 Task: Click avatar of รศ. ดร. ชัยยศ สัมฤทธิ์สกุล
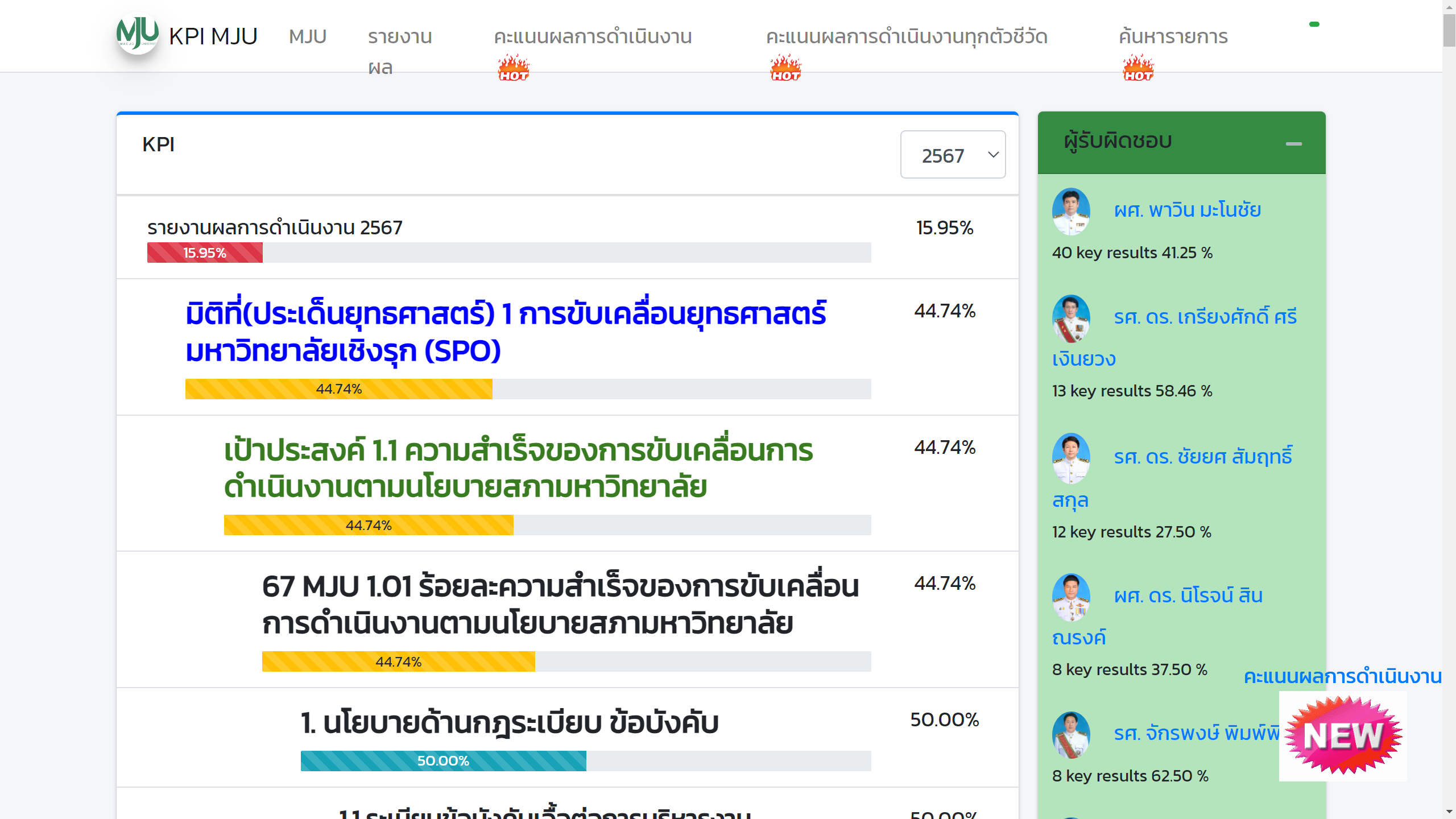click(1071, 458)
